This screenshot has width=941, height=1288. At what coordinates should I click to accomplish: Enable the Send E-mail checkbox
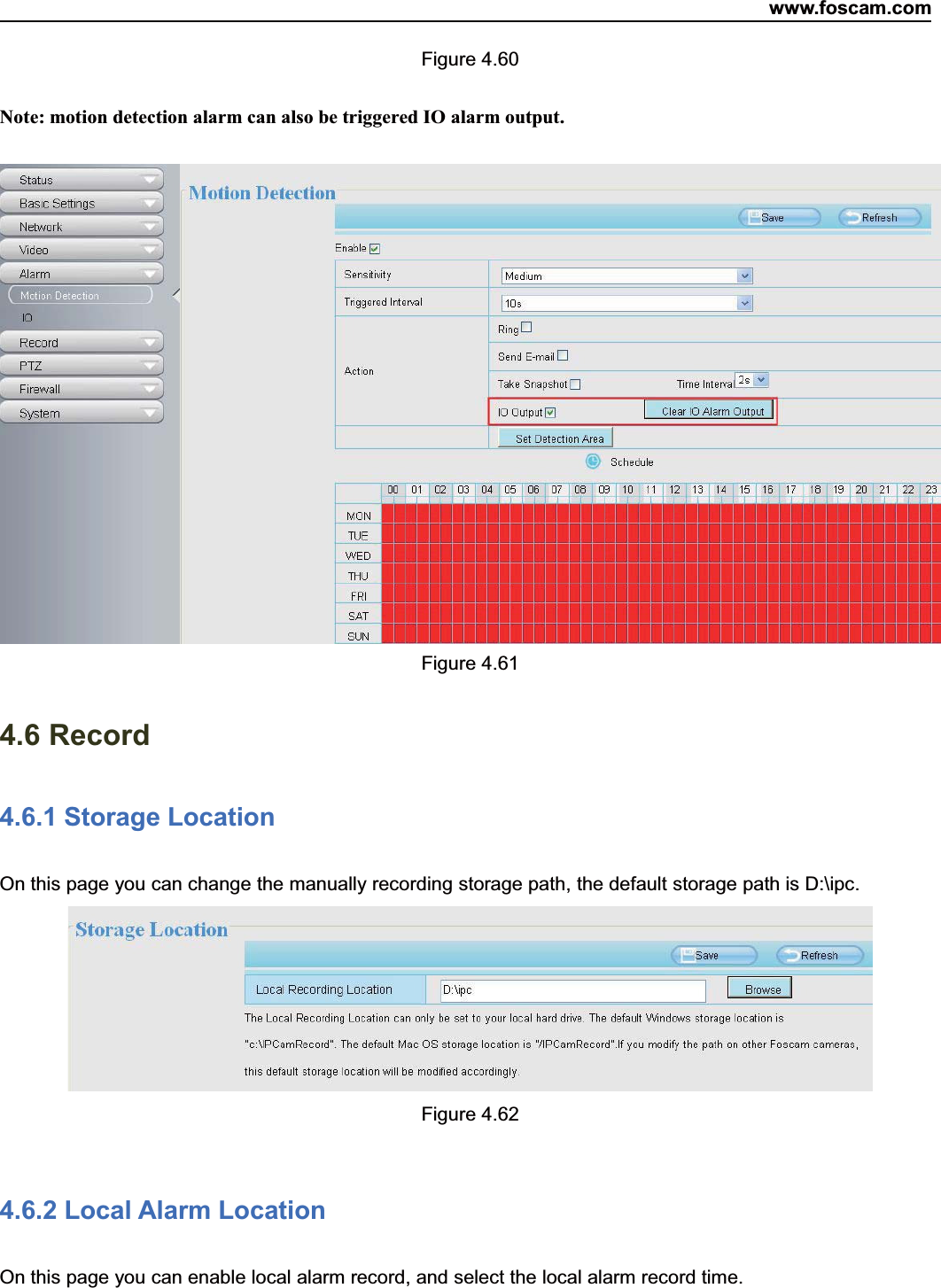[x=563, y=355]
